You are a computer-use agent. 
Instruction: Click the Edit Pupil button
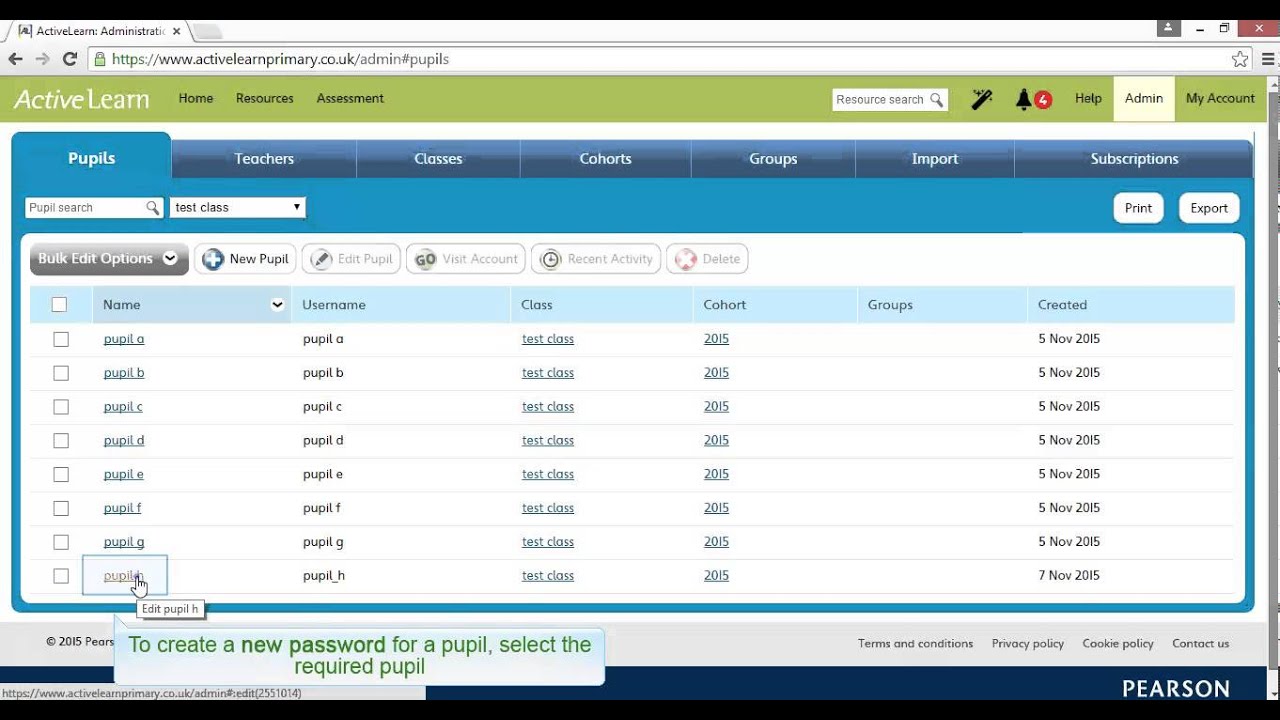point(352,259)
